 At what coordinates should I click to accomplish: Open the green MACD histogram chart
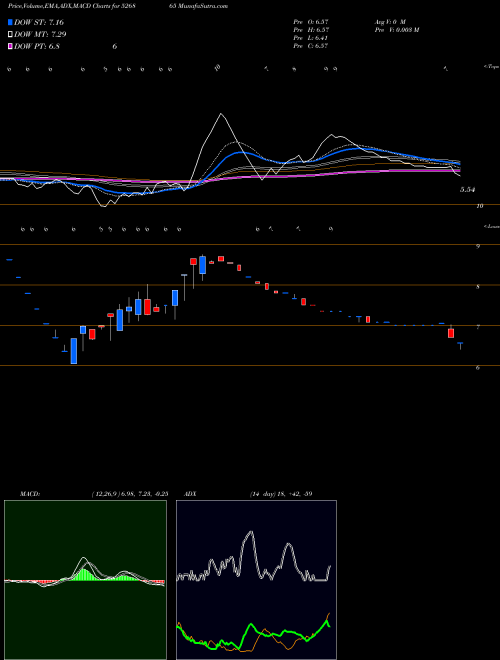point(85,580)
